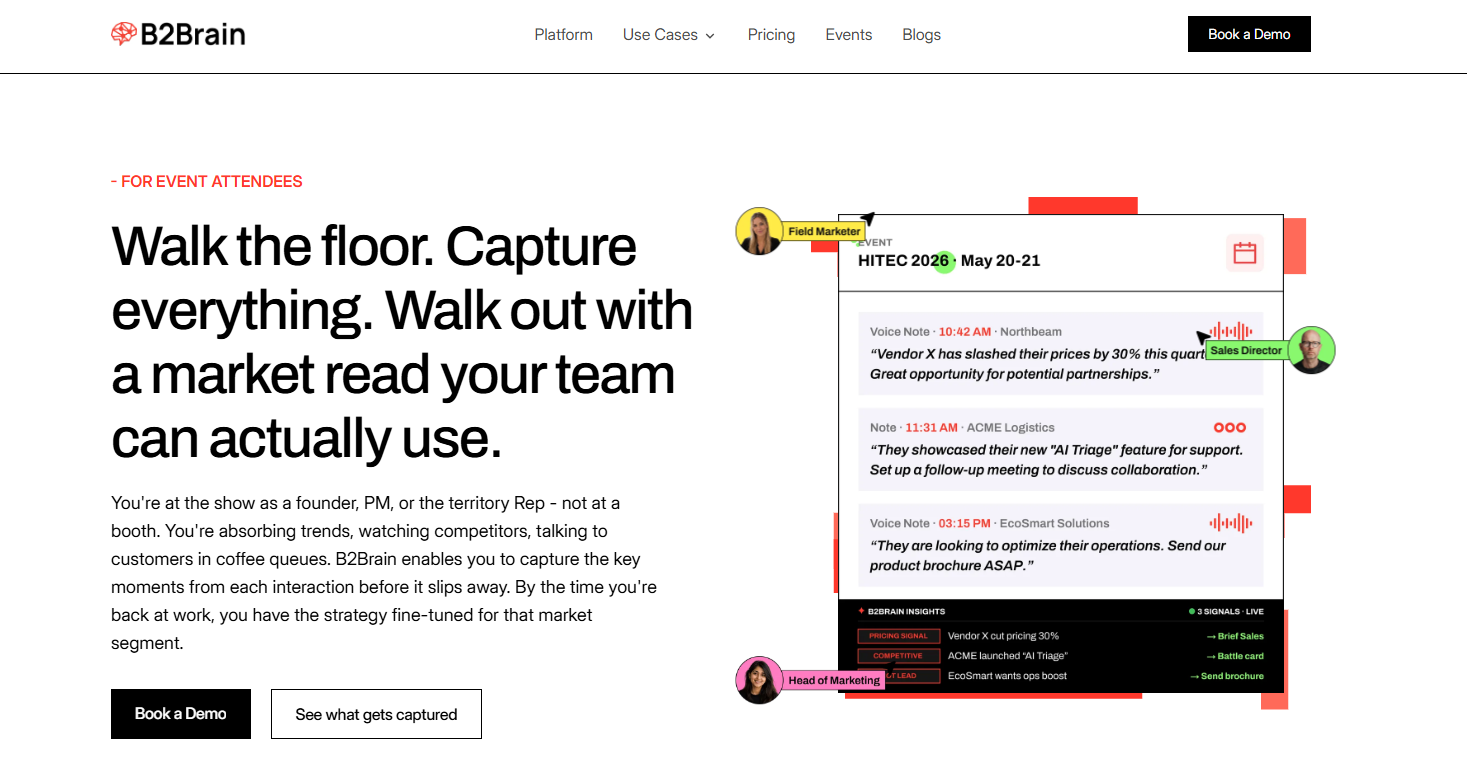Click EcoSmart wants ops boost insight
Viewport: 1467px width, 766px height.
[1007, 676]
